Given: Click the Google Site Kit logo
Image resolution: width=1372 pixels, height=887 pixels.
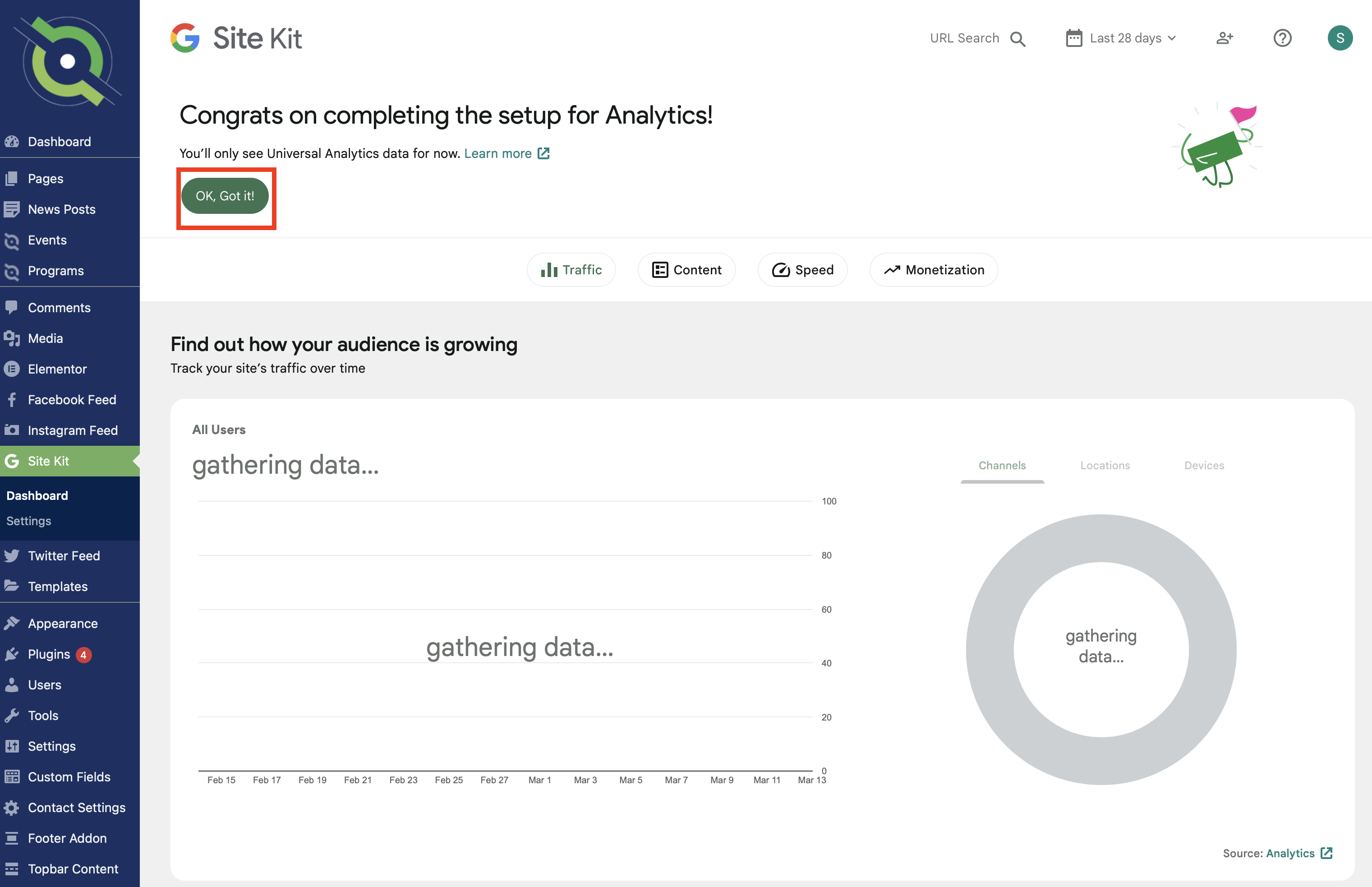Looking at the screenshot, I should [236, 38].
